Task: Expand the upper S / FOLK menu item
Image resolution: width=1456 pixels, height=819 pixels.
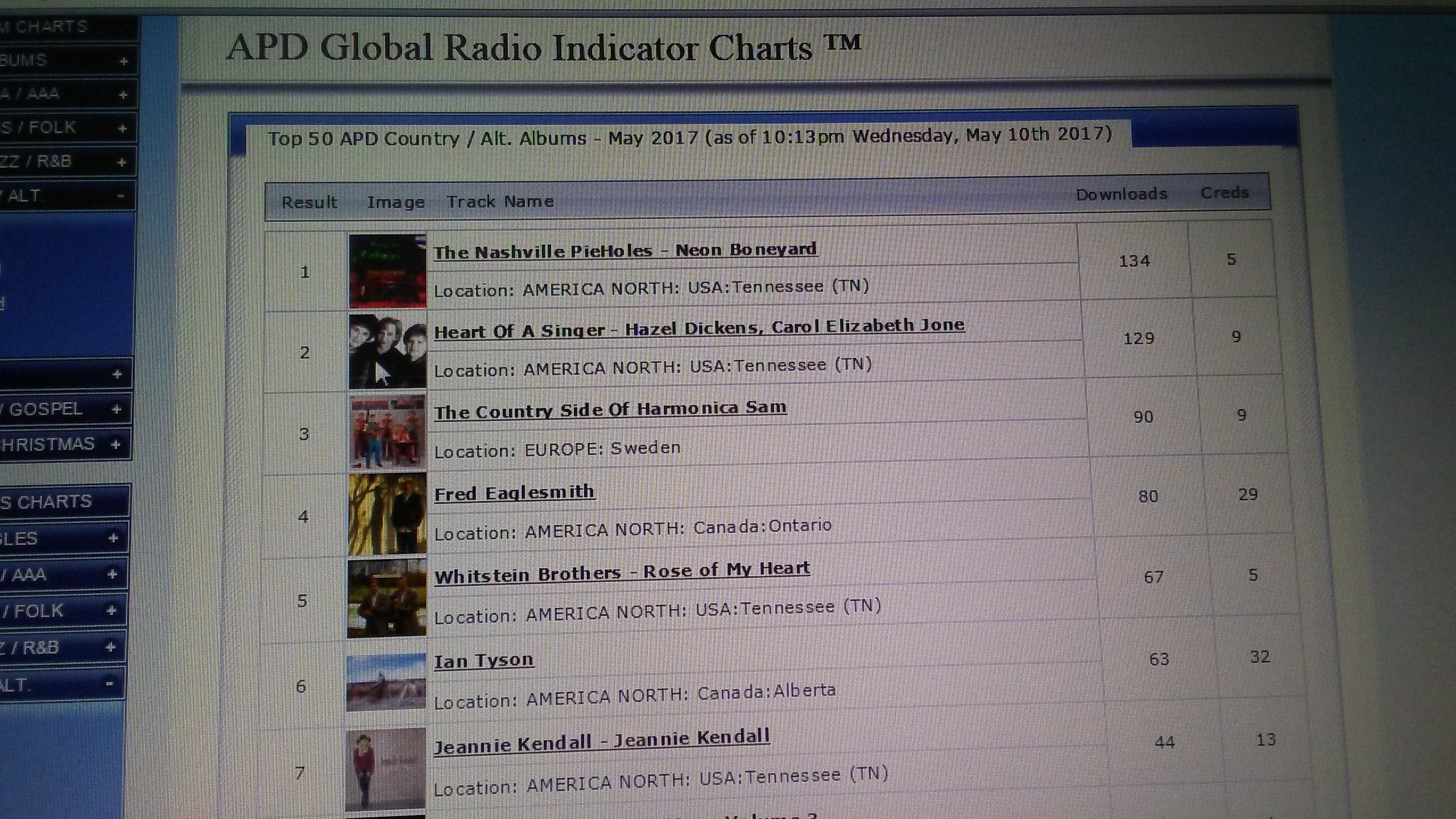Action: pos(122,128)
